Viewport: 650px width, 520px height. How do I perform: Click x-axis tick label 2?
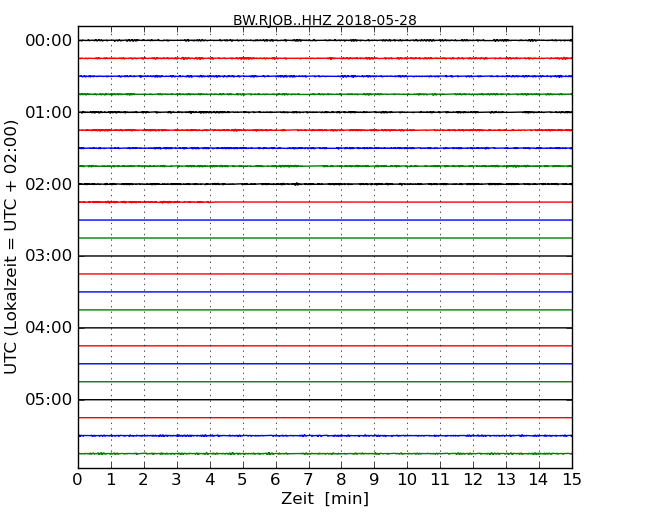(143, 480)
